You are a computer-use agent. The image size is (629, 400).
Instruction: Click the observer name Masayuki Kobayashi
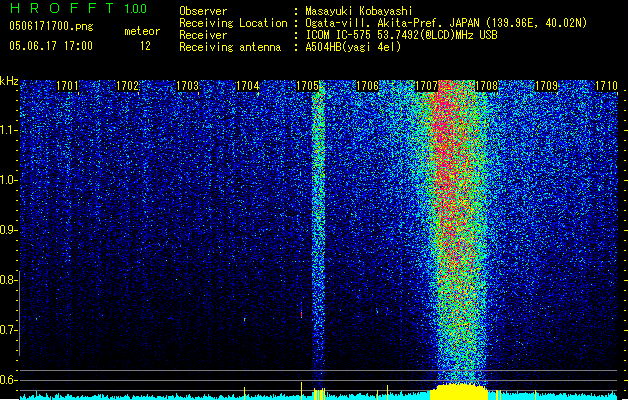tap(358, 11)
